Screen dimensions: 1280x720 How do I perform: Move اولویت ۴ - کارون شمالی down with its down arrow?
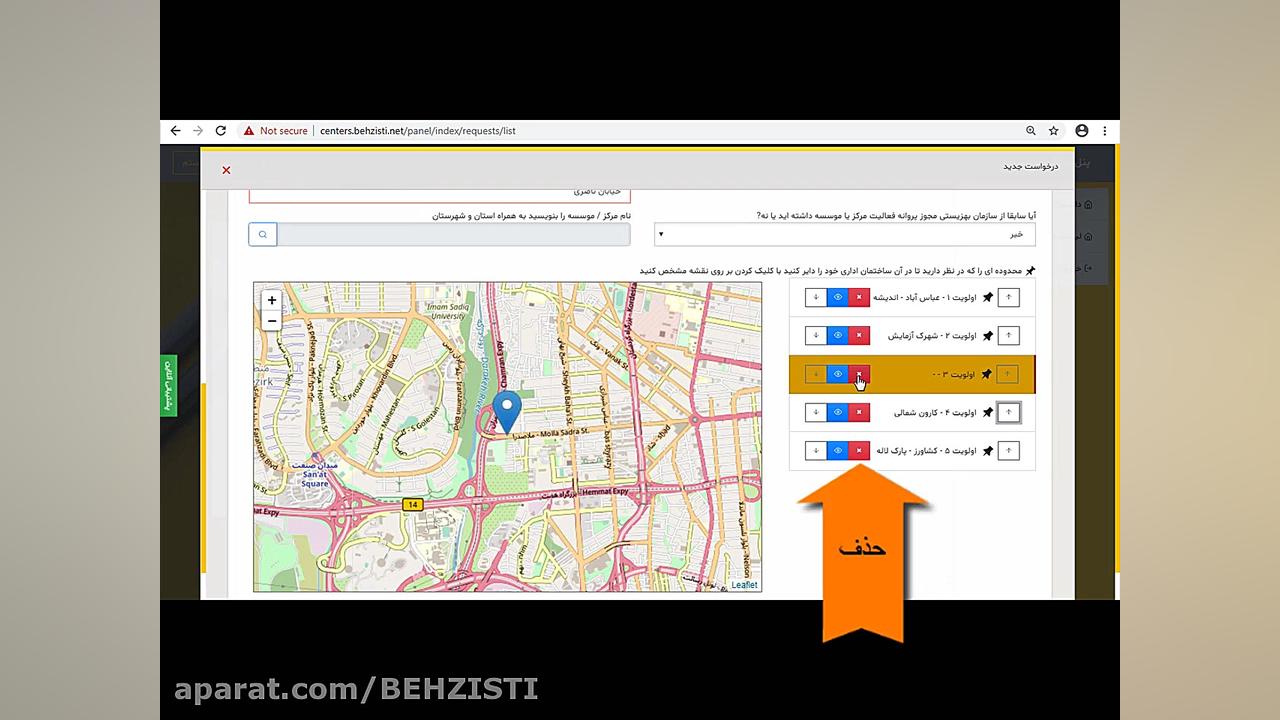point(816,412)
